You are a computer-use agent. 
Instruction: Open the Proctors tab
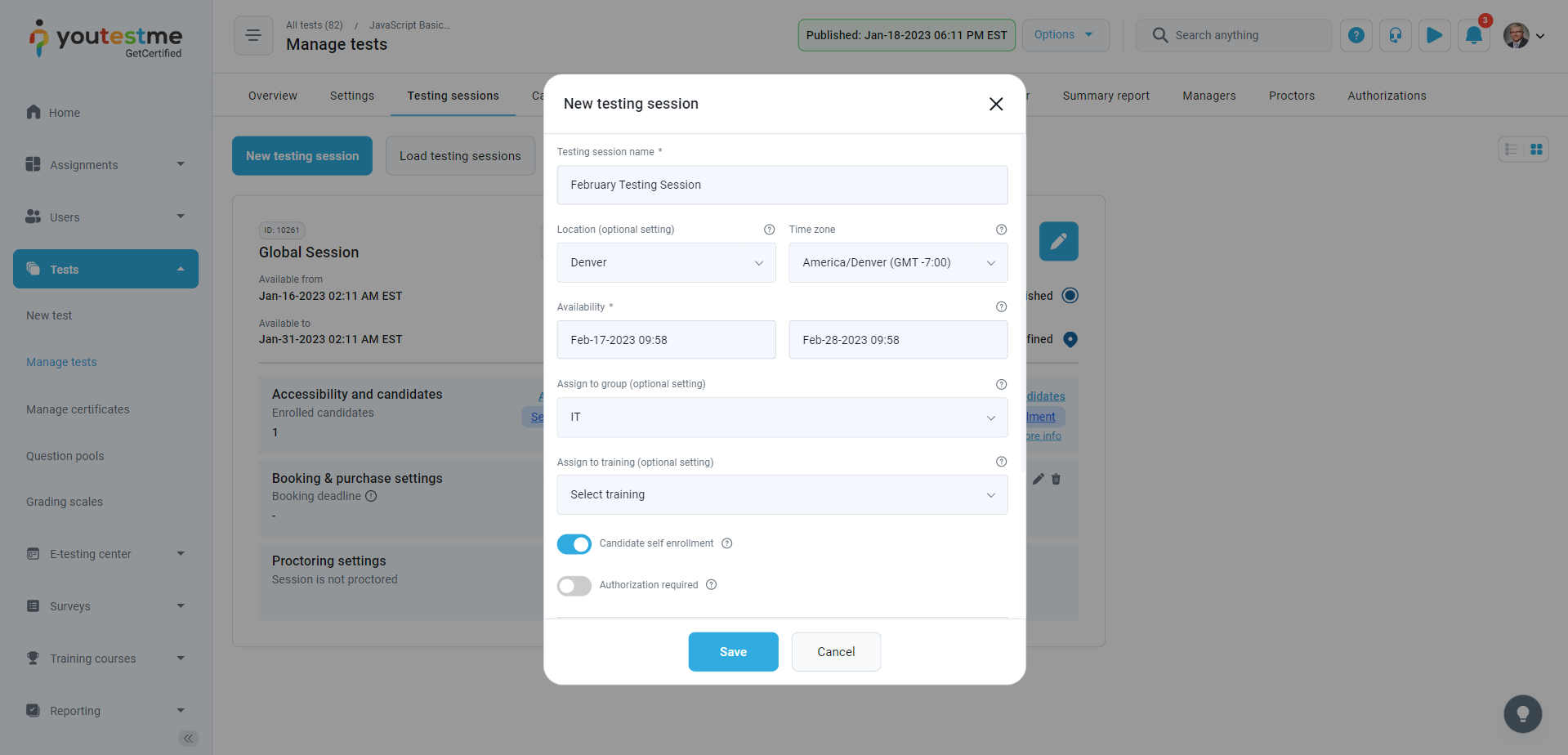pos(1291,96)
